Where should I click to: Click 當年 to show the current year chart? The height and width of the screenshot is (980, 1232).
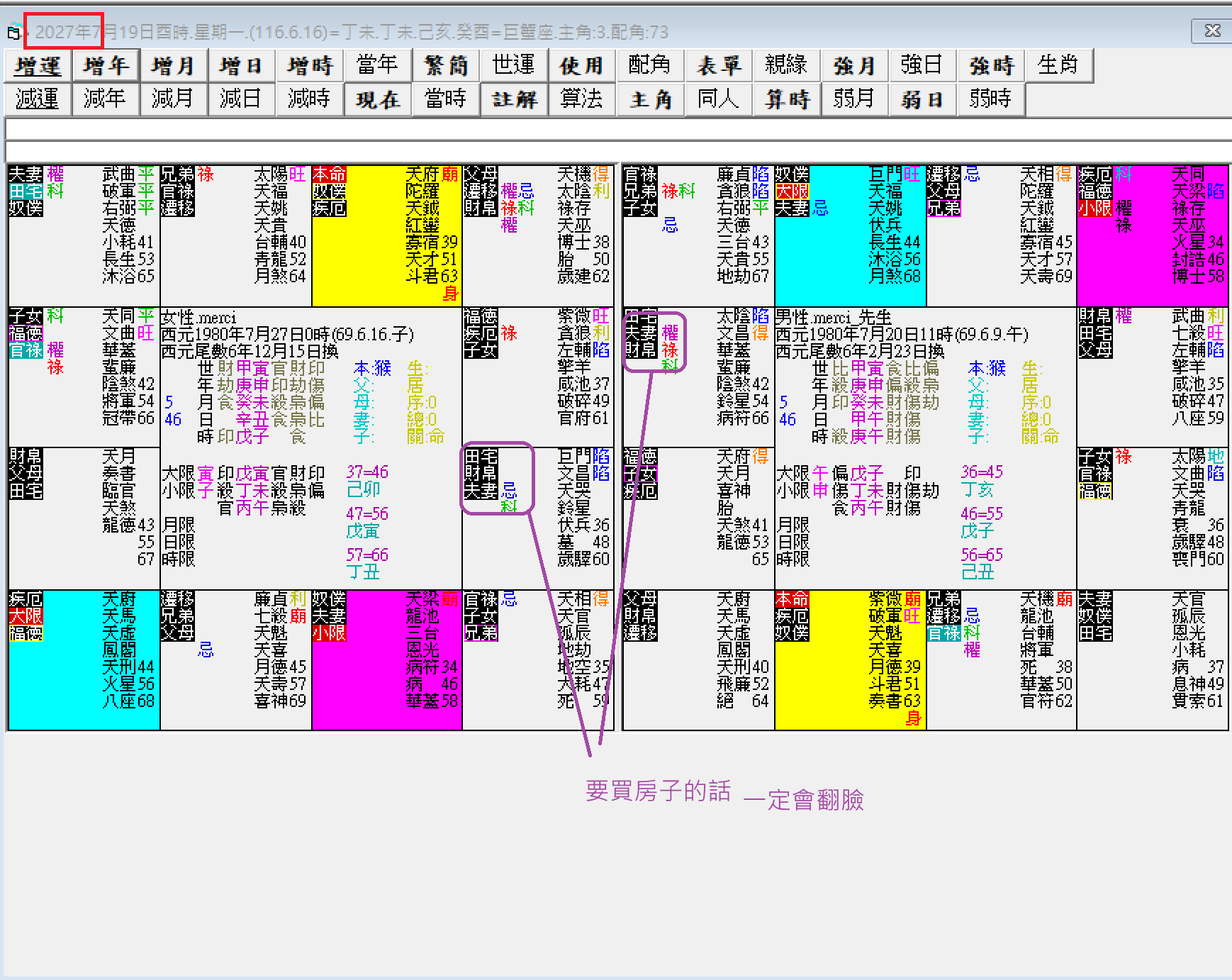click(377, 65)
